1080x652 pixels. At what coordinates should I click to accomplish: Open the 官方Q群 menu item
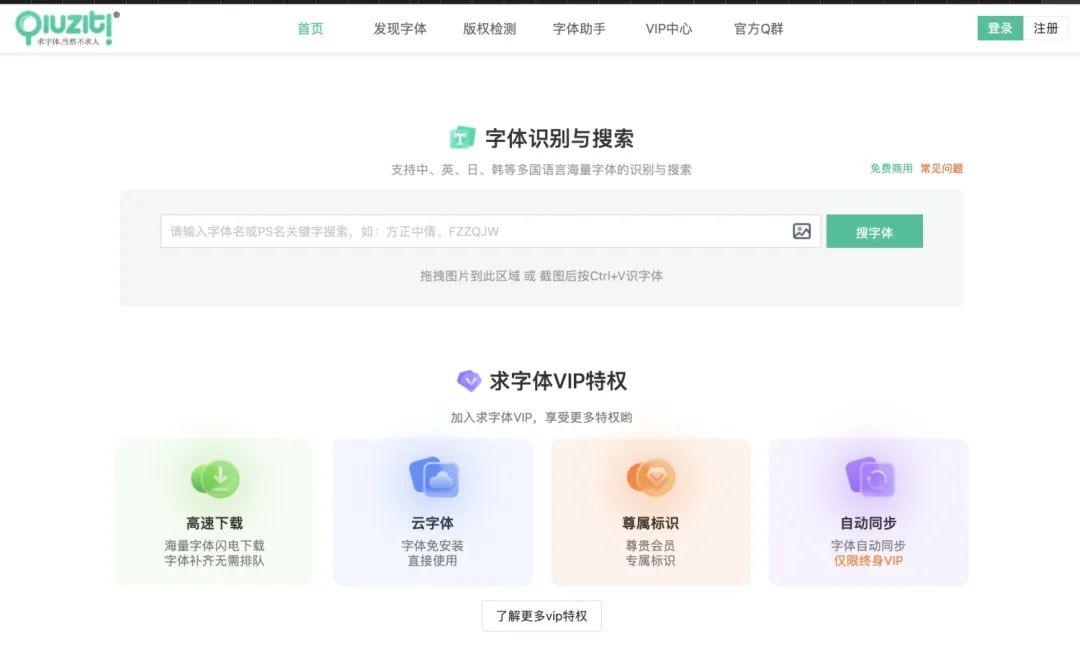756,29
